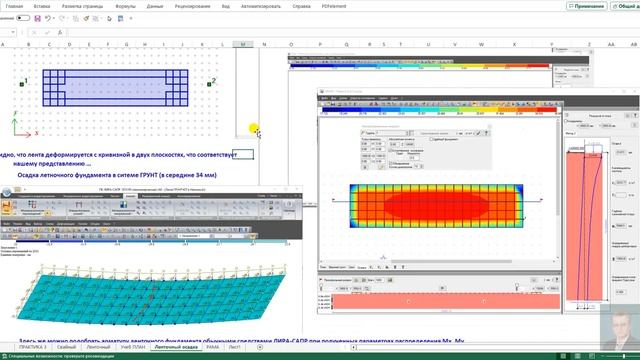Click into the formula bar input
Image resolution: width=640 pixels, height=360 pixels.
click(353, 32)
